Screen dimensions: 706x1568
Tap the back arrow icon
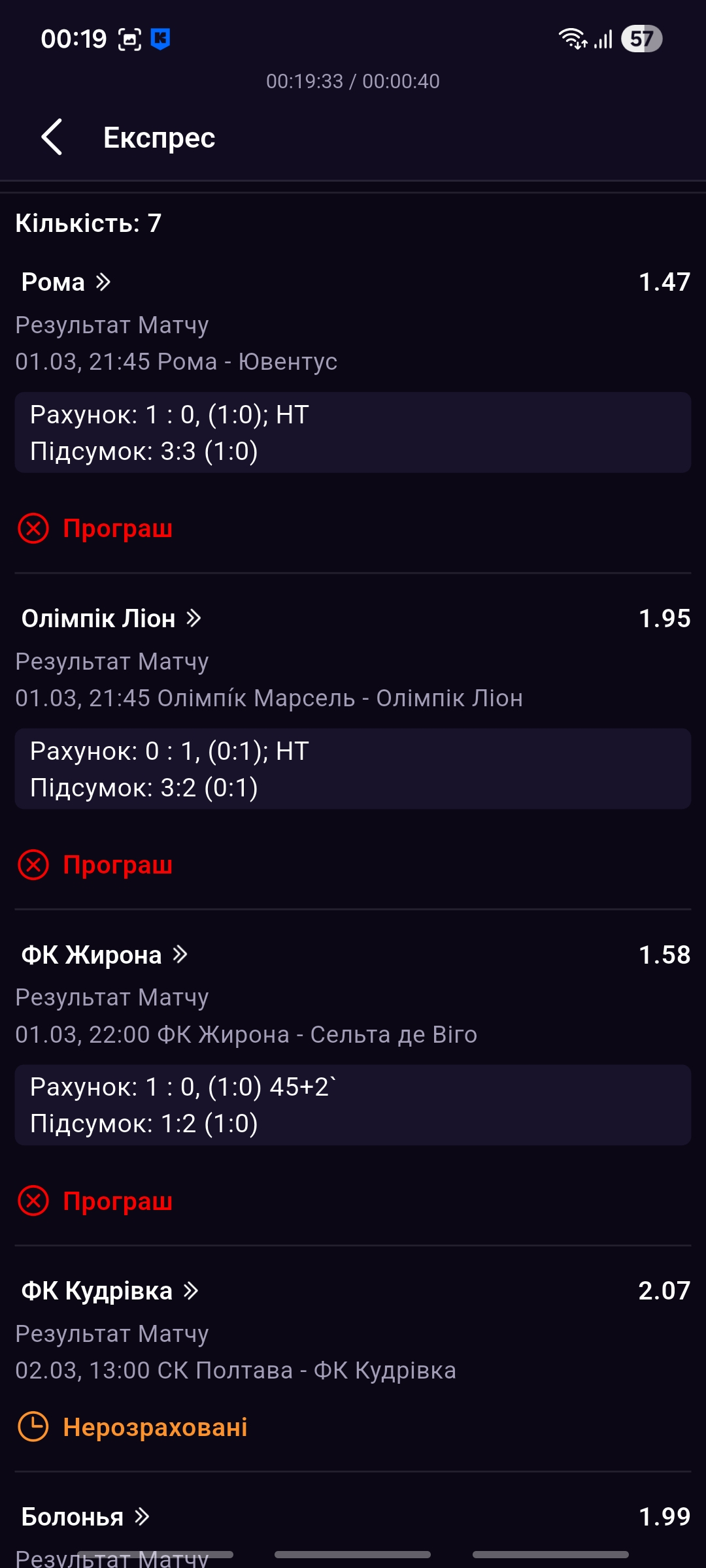tap(52, 137)
